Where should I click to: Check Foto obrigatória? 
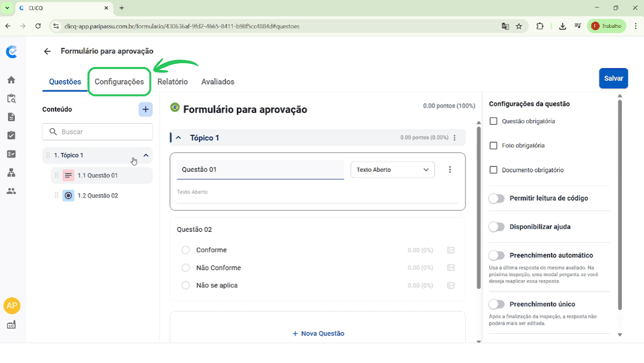493,145
